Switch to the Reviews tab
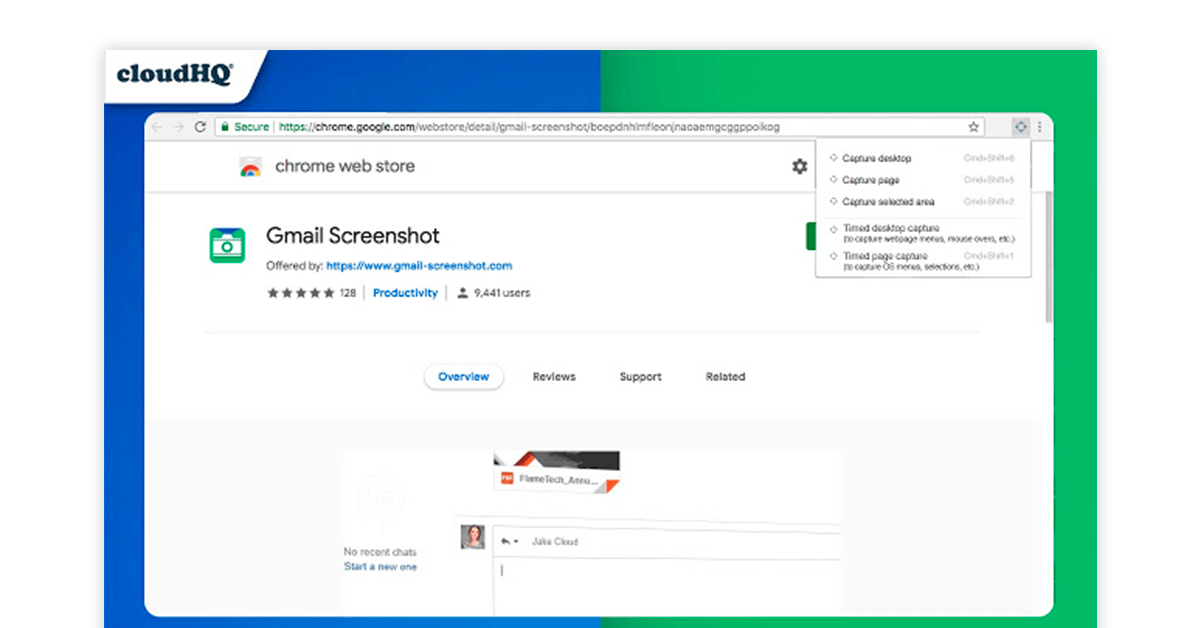 point(554,377)
